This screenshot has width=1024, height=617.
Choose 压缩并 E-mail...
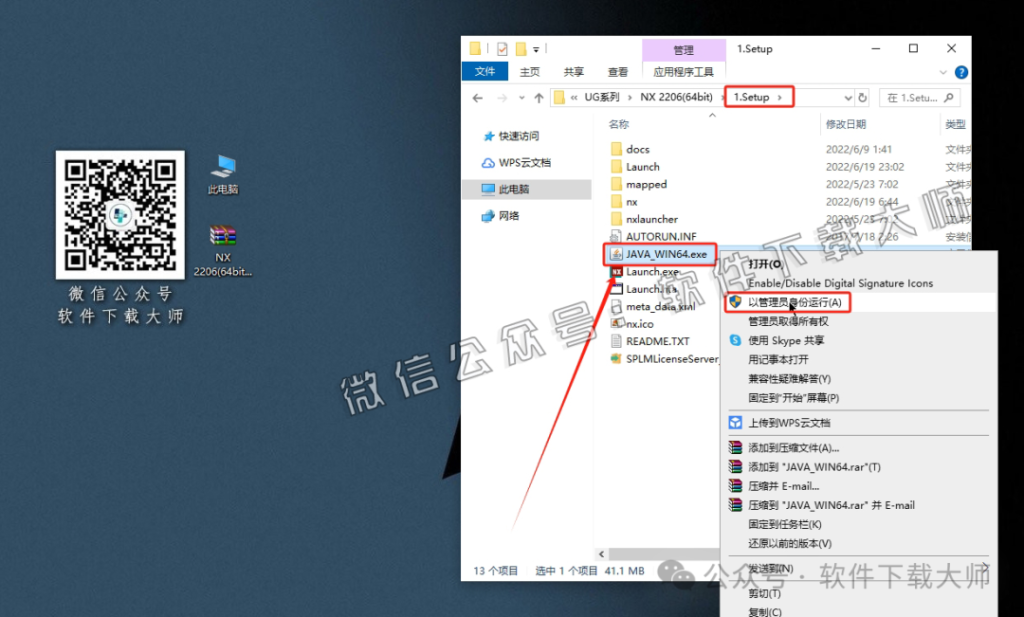pyautogui.click(x=784, y=486)
